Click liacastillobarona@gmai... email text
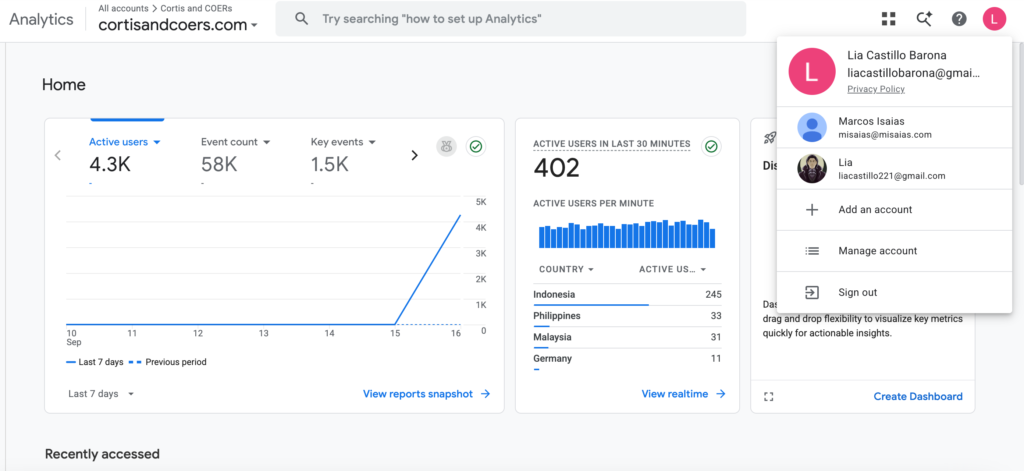Image resolution: width=1024 pixels, height=471 pixels. coord(914,74)
